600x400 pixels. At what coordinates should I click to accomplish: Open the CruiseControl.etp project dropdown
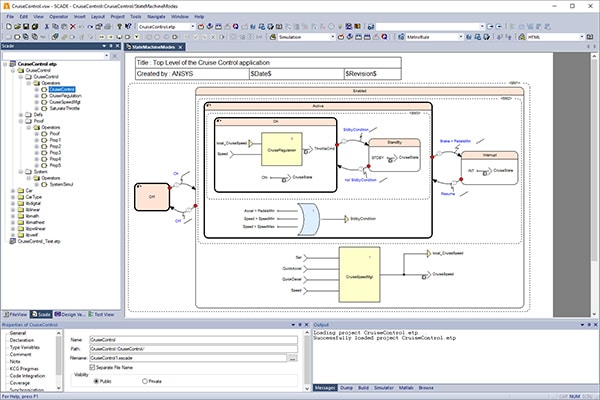(192, 26)
